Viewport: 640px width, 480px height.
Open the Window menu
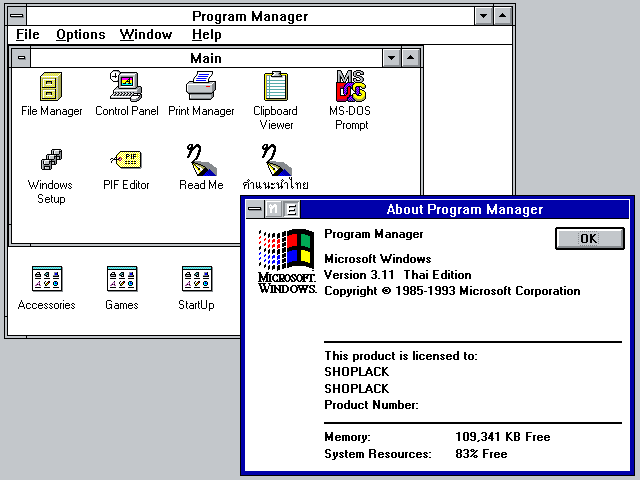tap(146, 35)
